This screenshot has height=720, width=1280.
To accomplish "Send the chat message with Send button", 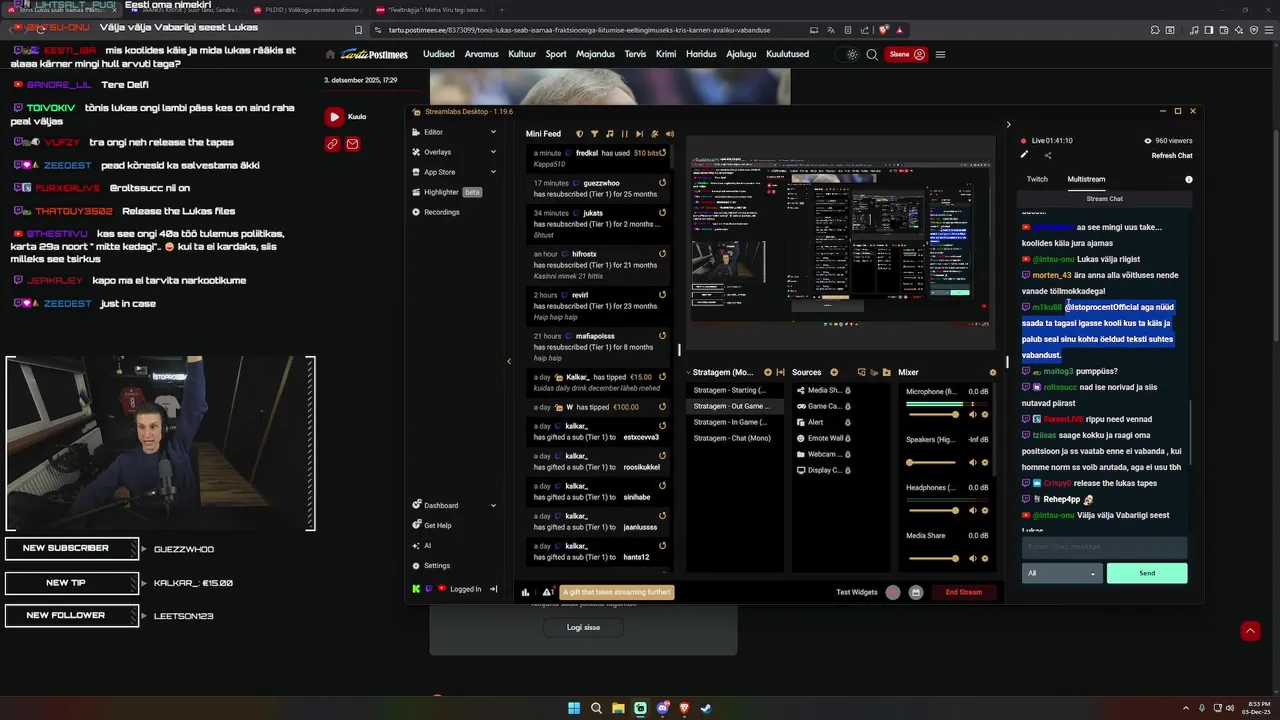I will [1147, 573].
